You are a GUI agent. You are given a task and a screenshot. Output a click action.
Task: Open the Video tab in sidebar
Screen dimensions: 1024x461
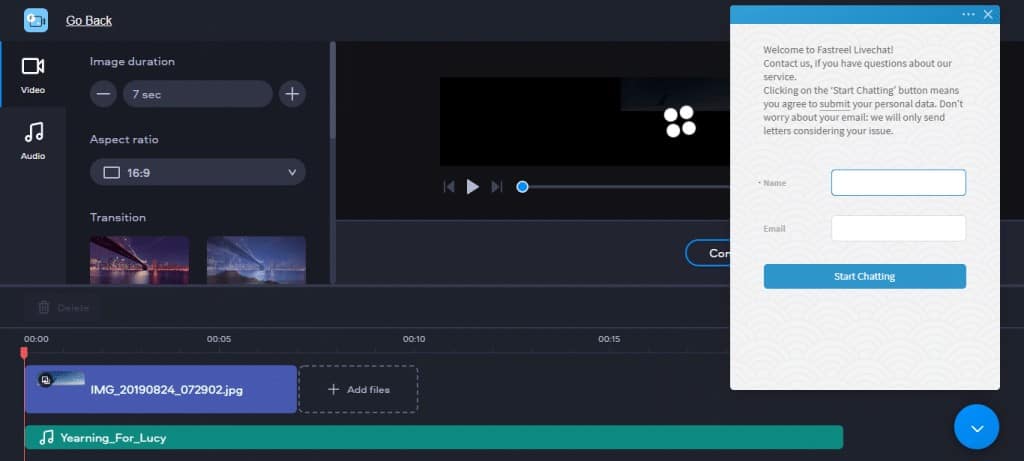point(33,74)
